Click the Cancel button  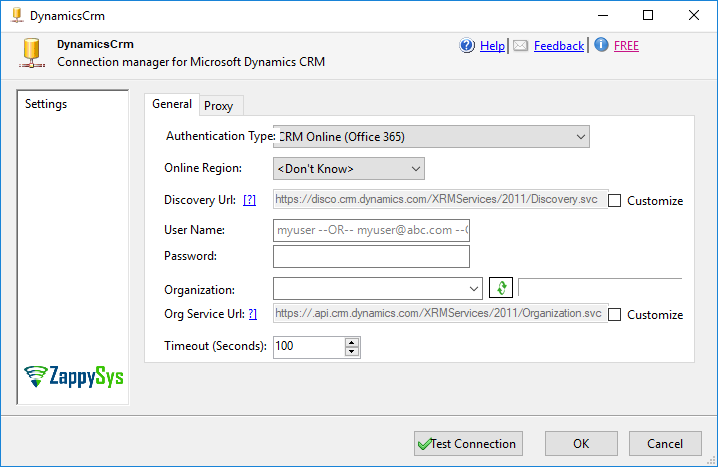point(665,443)
